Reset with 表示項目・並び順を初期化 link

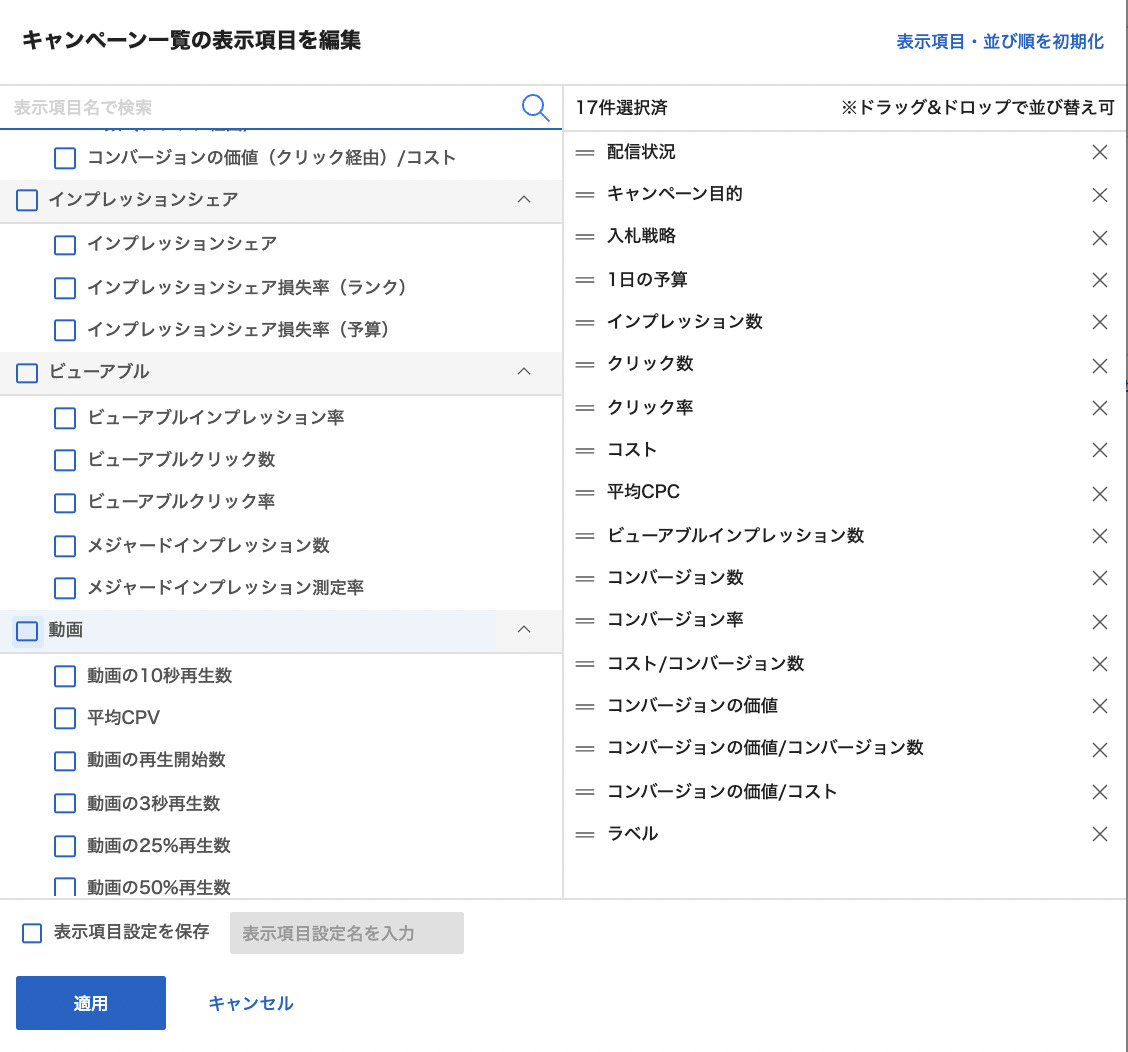click(1000, 42)
